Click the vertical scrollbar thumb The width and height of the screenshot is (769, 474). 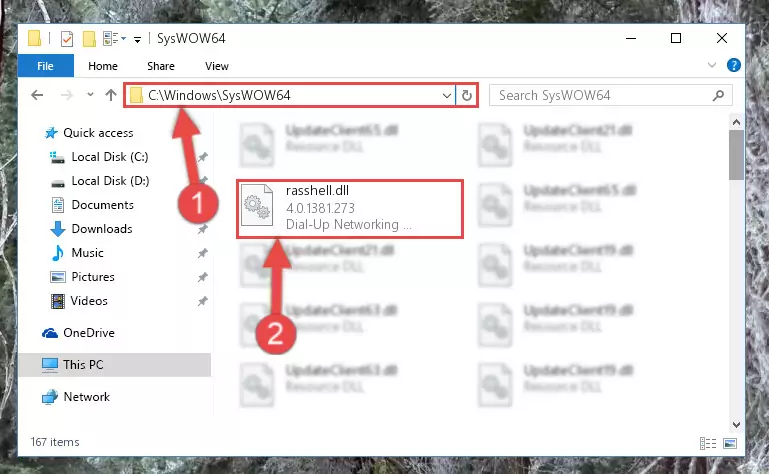736,155
